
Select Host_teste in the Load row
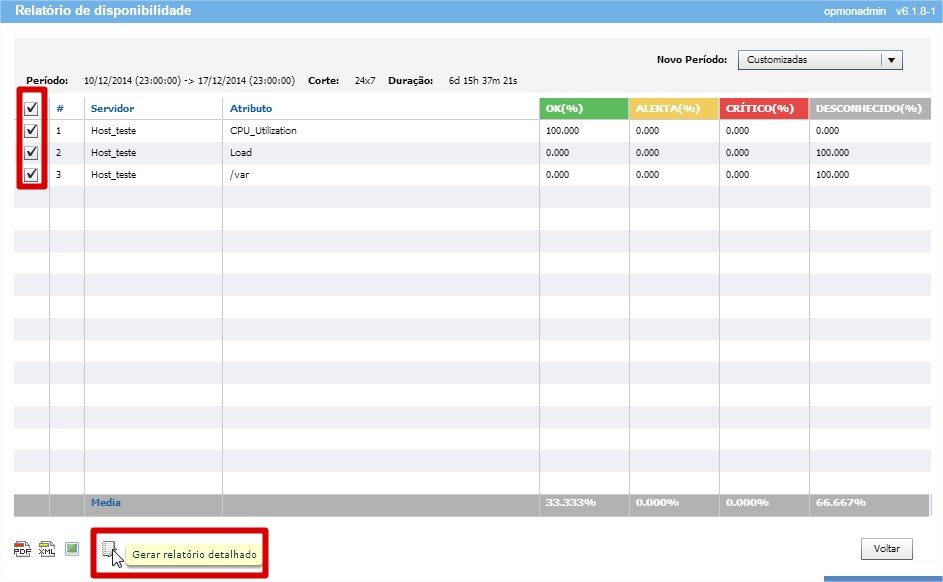(x=113, y=153)
